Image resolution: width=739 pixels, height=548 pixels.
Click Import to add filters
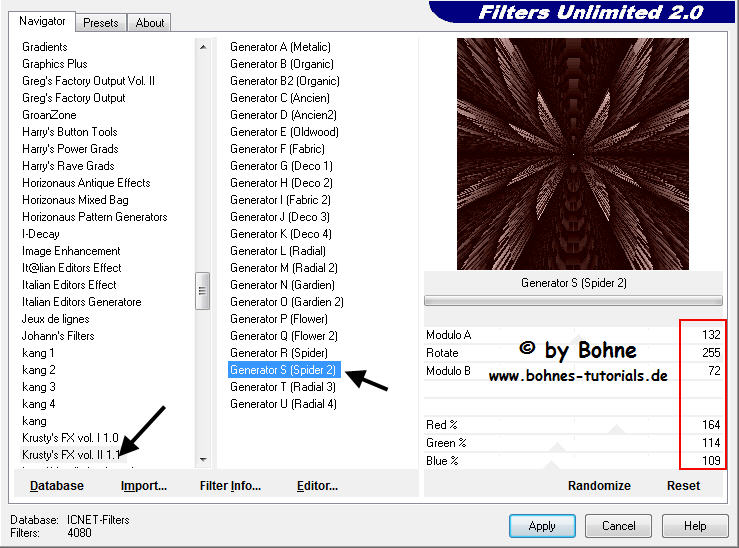pyautogui.click(x=143, y=485)
